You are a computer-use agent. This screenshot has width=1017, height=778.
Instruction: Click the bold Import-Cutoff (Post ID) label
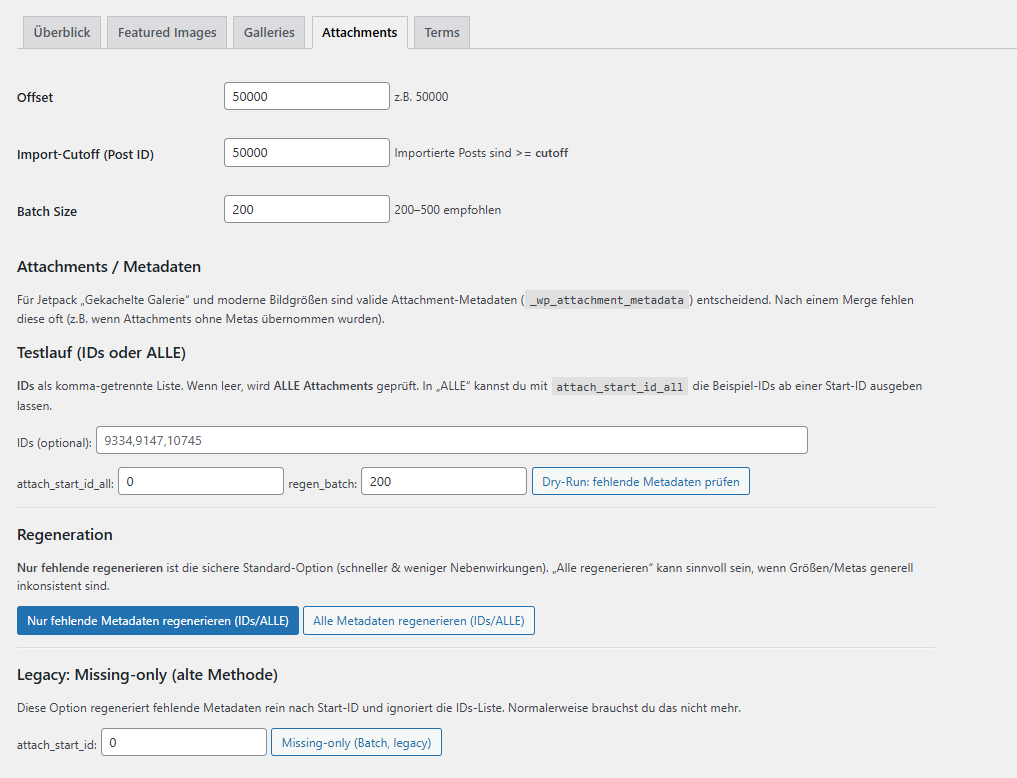coord(85,155)
